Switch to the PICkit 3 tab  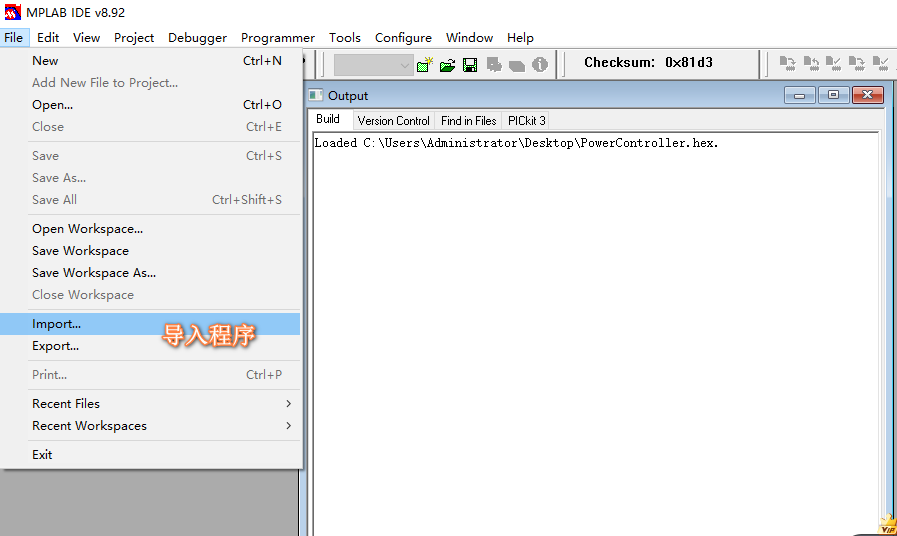pos(526,121)
